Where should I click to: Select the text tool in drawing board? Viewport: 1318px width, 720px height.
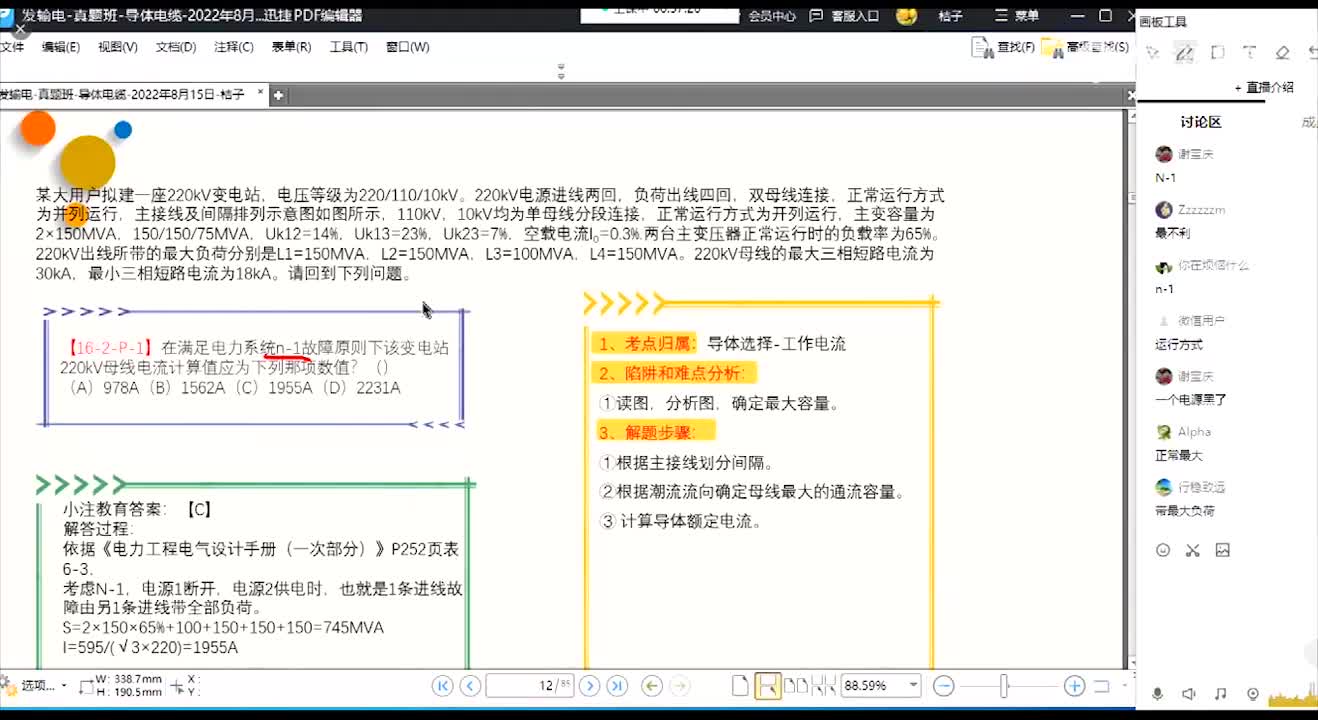click(1249, 53)
